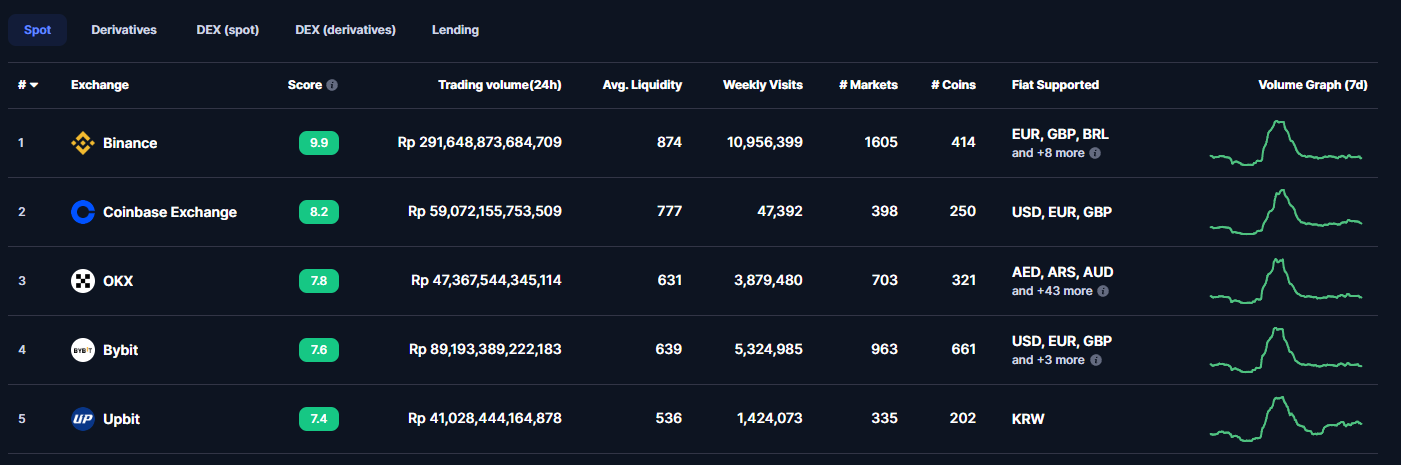
Task: Click OKX volume Rp 47,367,544,345,114
Action: [x=486, y=281]
